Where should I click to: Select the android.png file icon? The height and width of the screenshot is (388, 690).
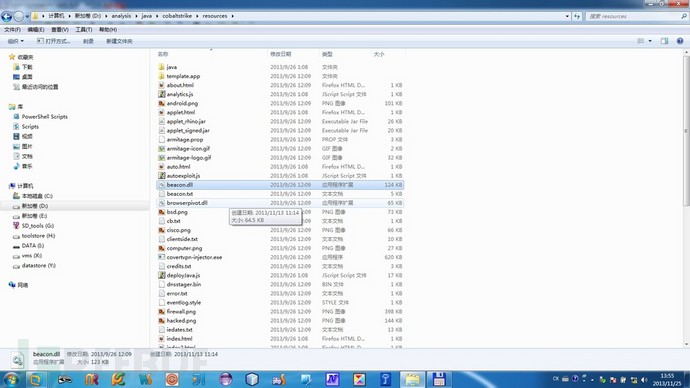161,103
